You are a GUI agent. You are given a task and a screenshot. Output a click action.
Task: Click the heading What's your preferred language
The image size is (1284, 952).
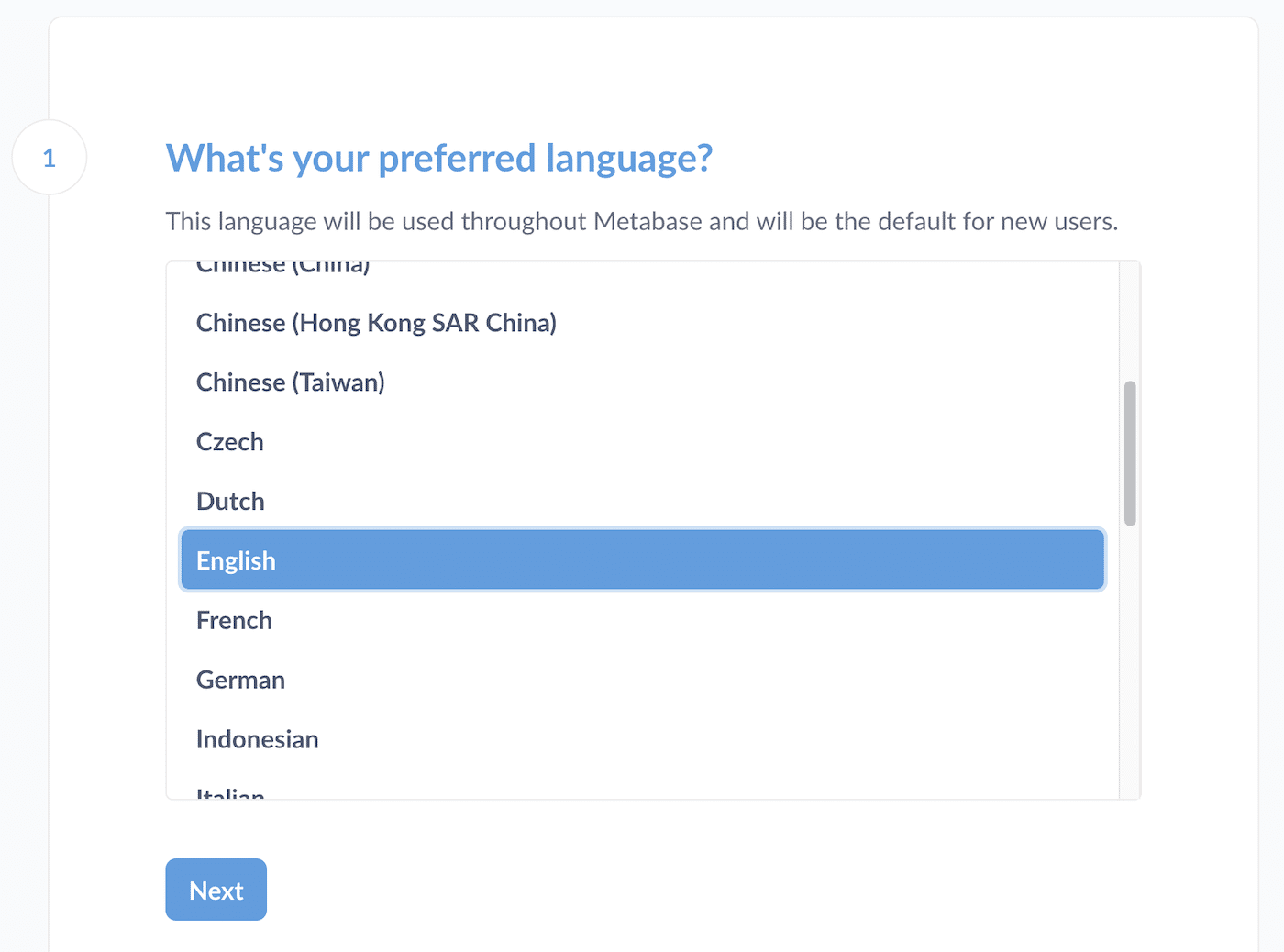point(438,158)
